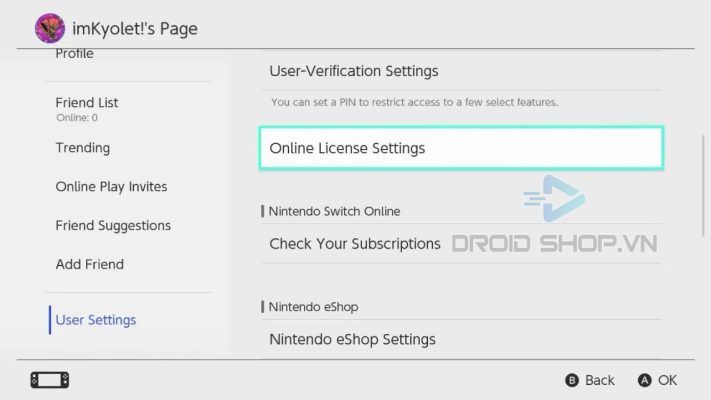Open Online License Settings

pyautogui.click(x=461, y=148)
